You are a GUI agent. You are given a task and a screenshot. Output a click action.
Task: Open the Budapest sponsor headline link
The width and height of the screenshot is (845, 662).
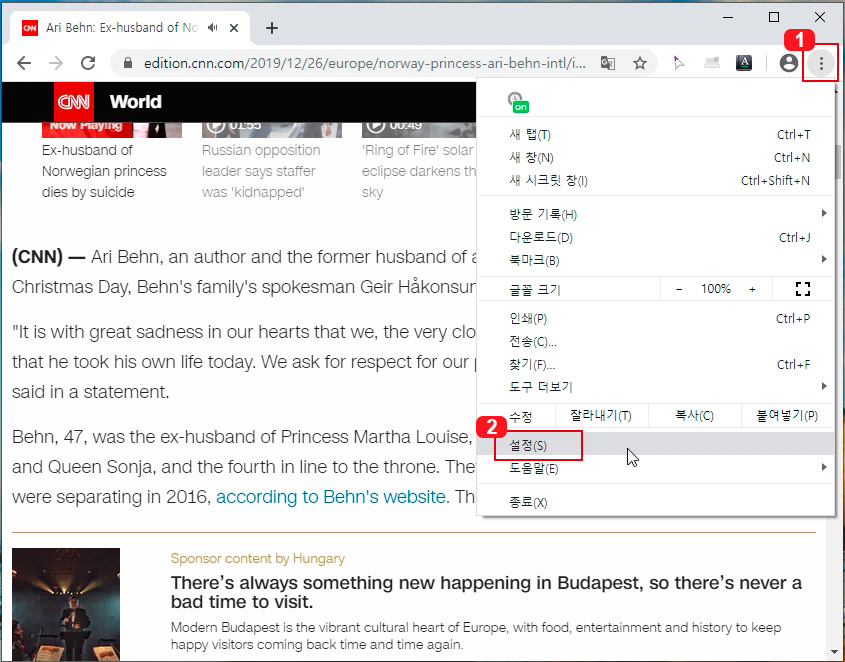coord(486,592)
